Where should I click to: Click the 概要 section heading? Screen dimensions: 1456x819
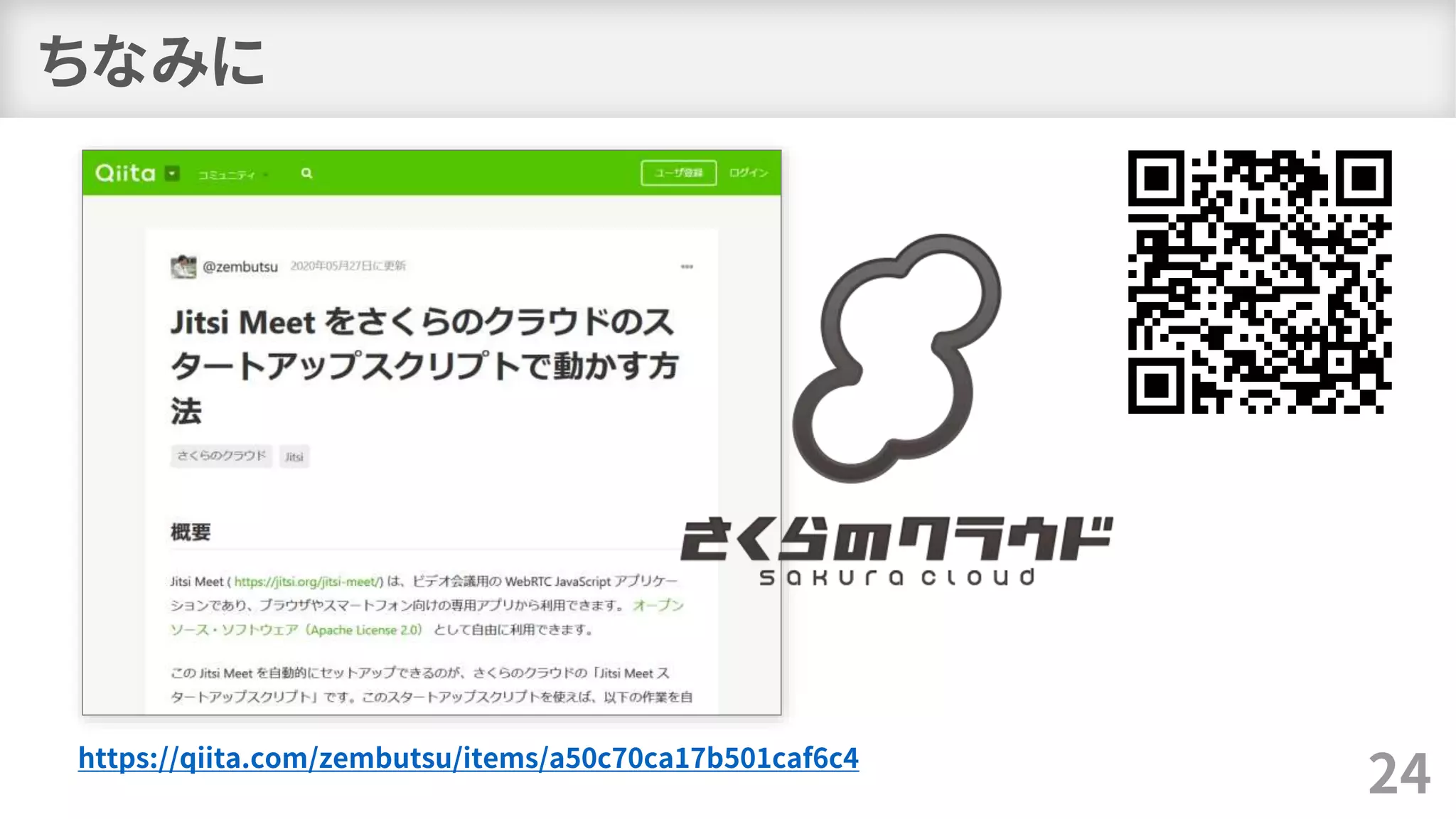[x=191, y=532]
